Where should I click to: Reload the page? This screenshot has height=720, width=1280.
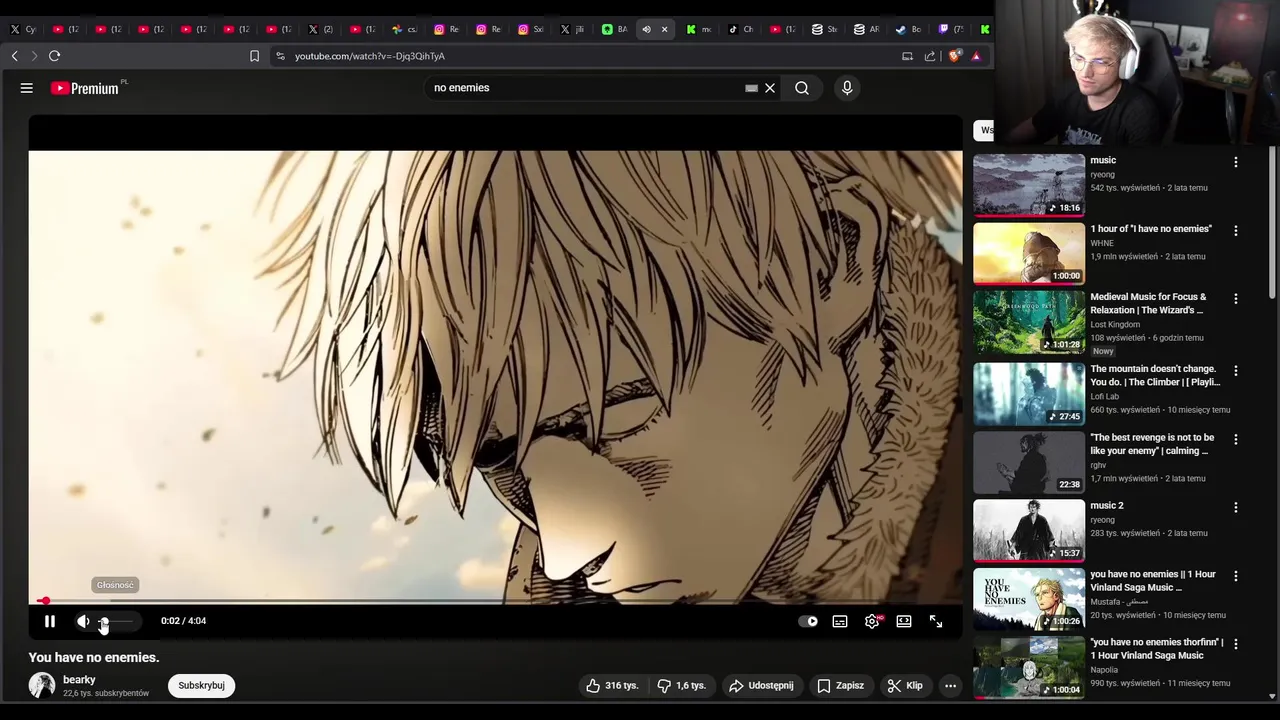tap(55, 56)
